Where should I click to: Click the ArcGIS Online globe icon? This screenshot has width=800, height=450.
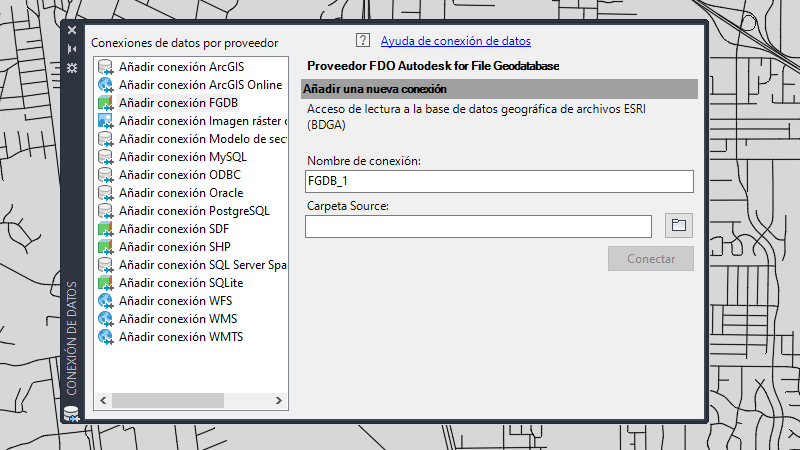tap(106, 85)
